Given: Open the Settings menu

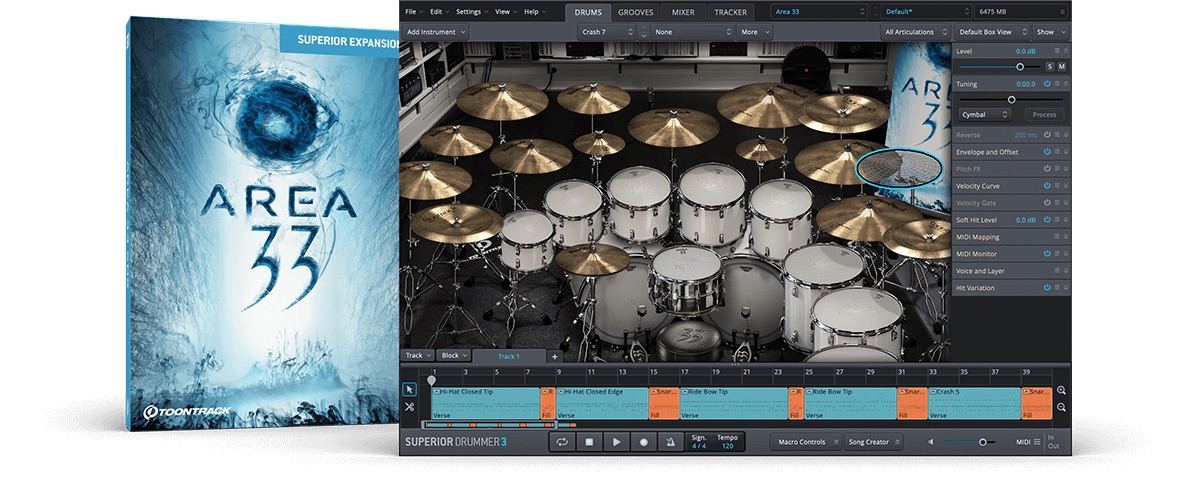Looking at the screenshot, I should click(x=471, y=12).
